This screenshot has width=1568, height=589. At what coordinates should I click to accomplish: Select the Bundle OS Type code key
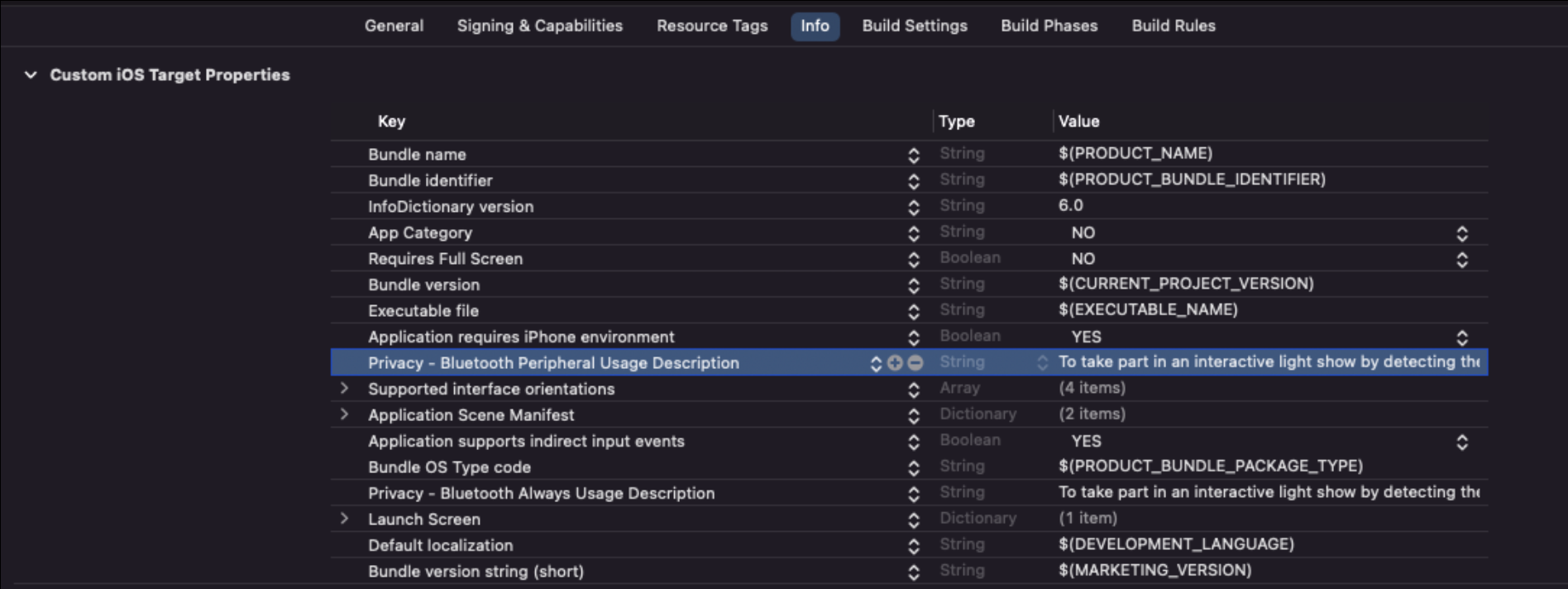pyautogui.click(x=449, y=467)
